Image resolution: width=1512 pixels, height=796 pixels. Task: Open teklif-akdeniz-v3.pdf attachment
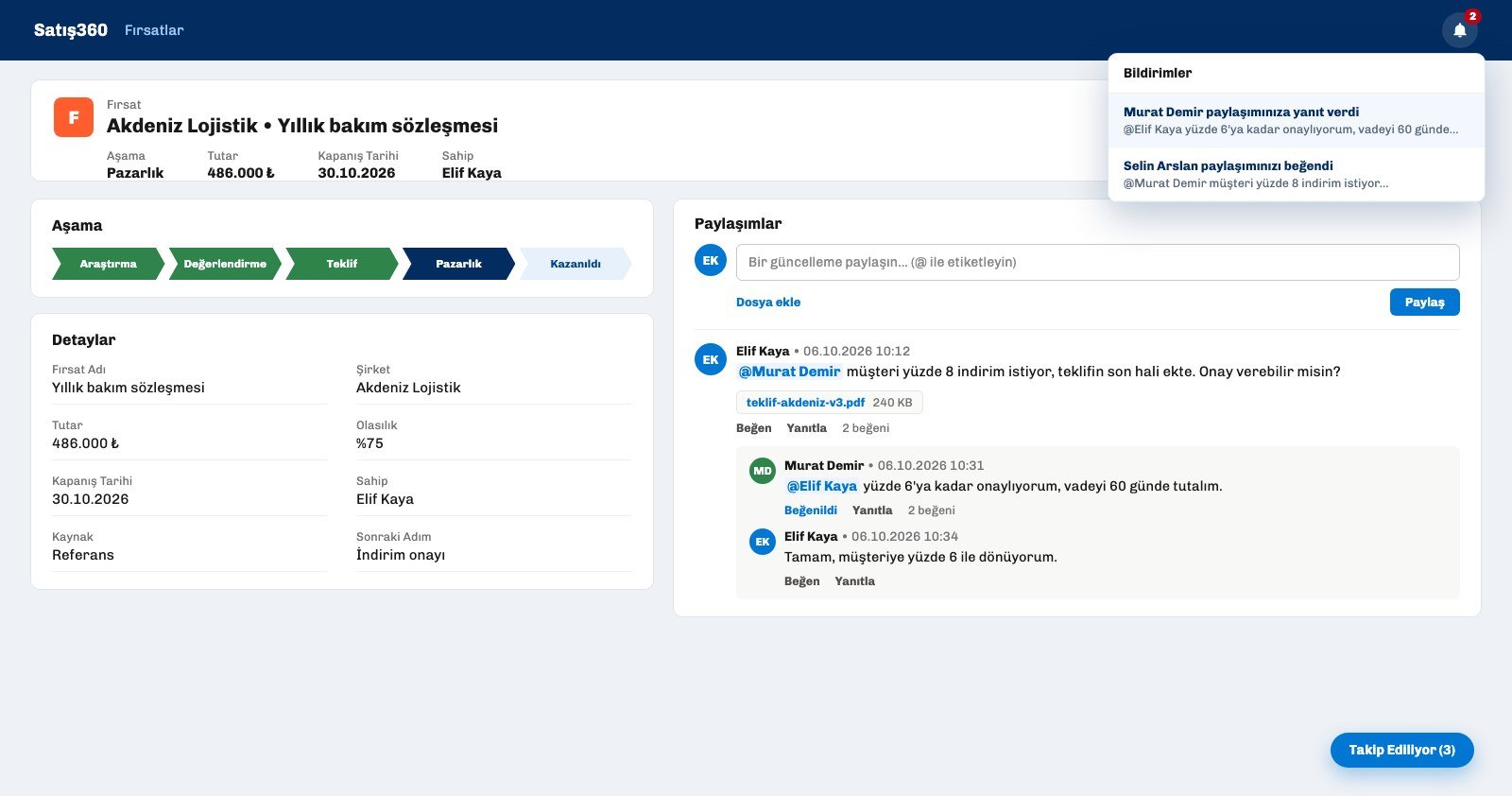830,403
